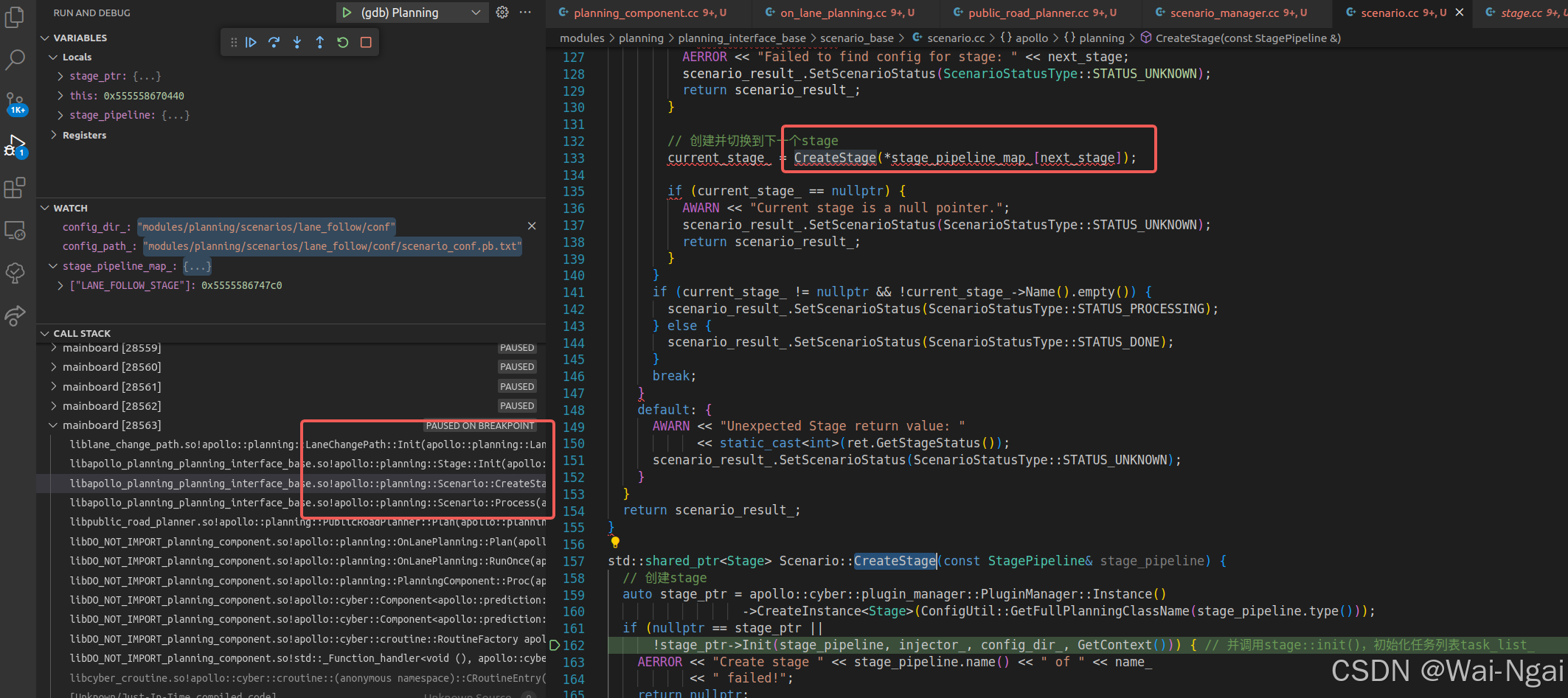Step over the current line

click(274, 42)
